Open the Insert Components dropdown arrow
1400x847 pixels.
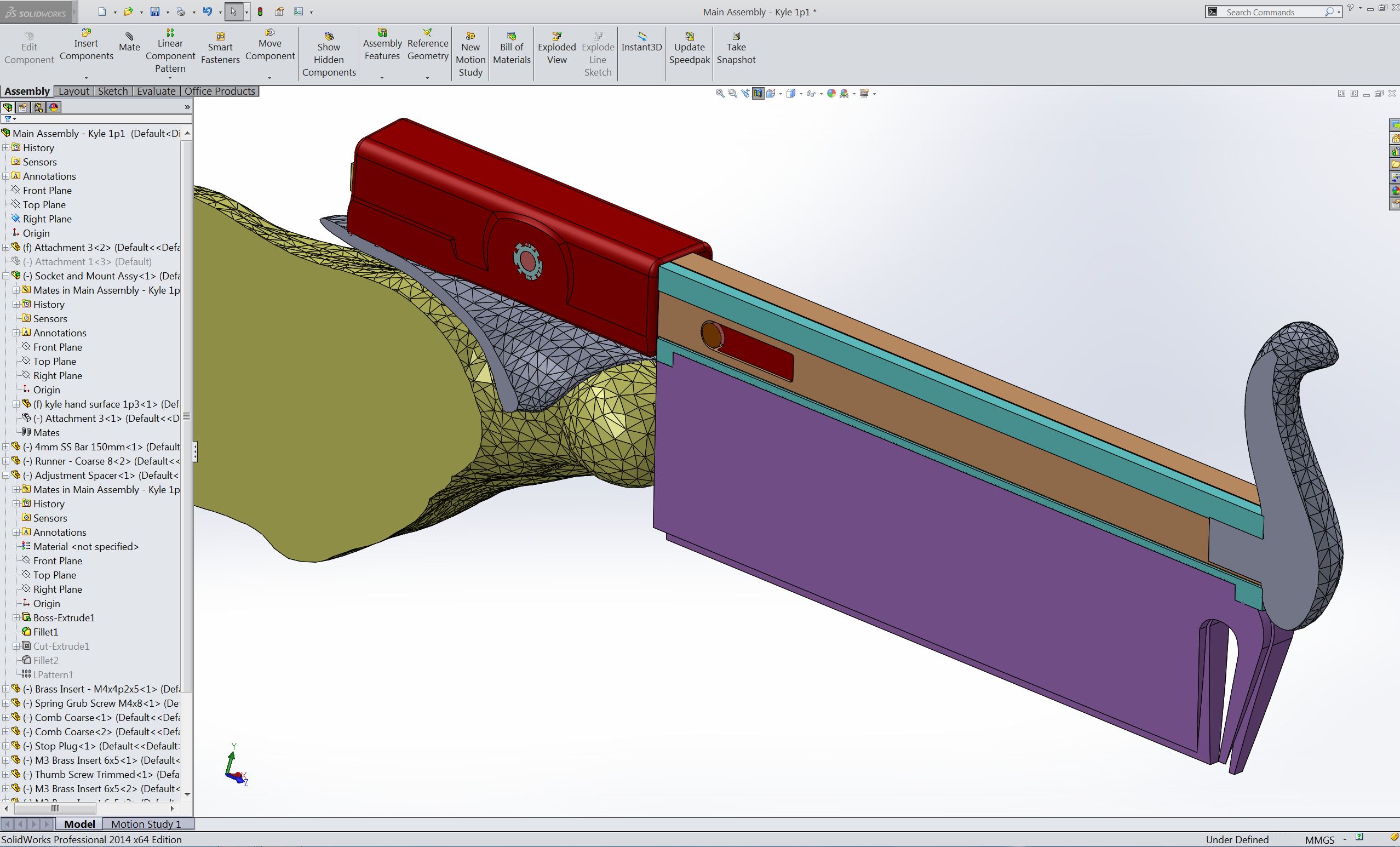86,78
